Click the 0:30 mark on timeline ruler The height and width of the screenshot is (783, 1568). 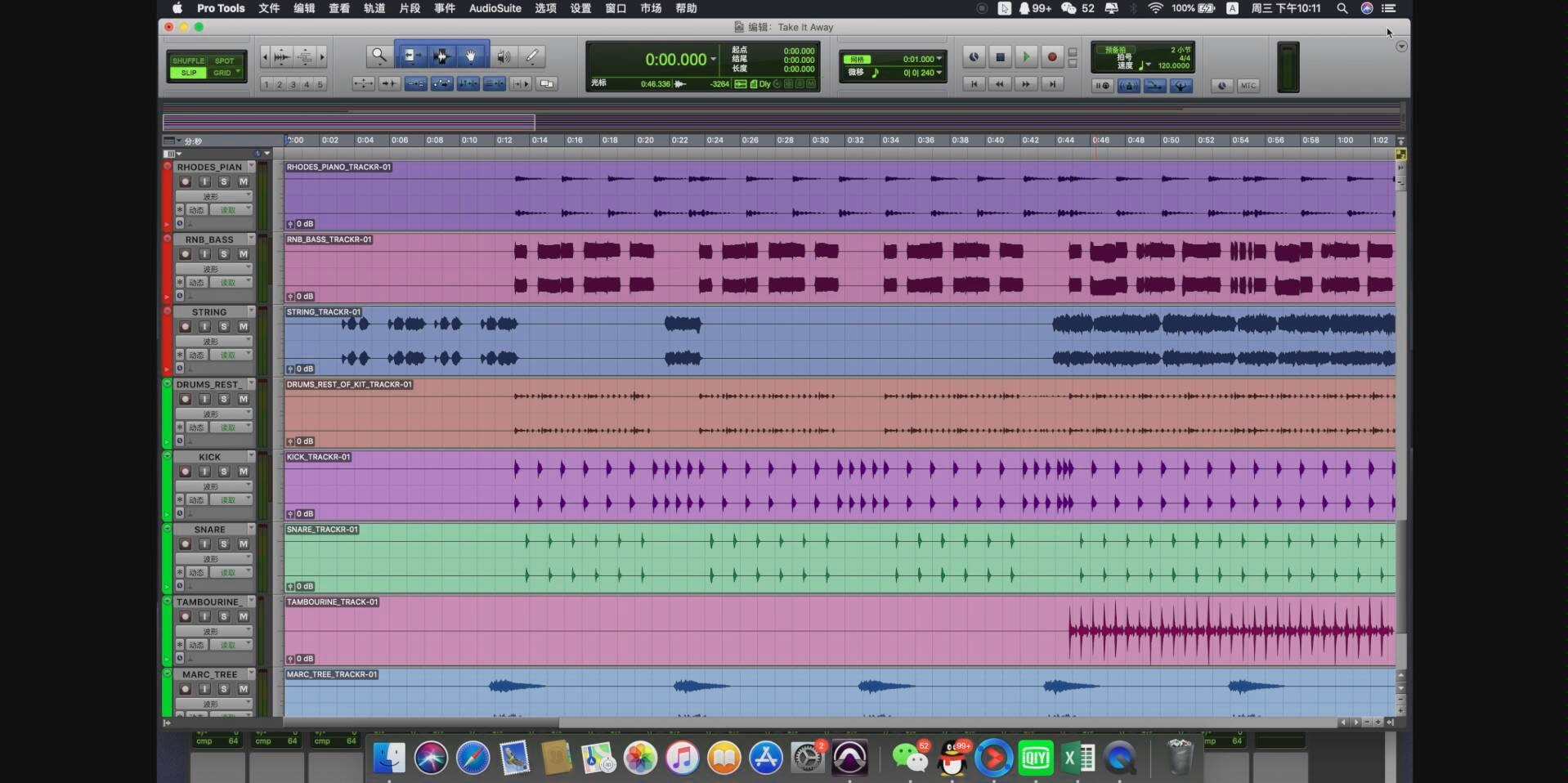click(820, 141)
